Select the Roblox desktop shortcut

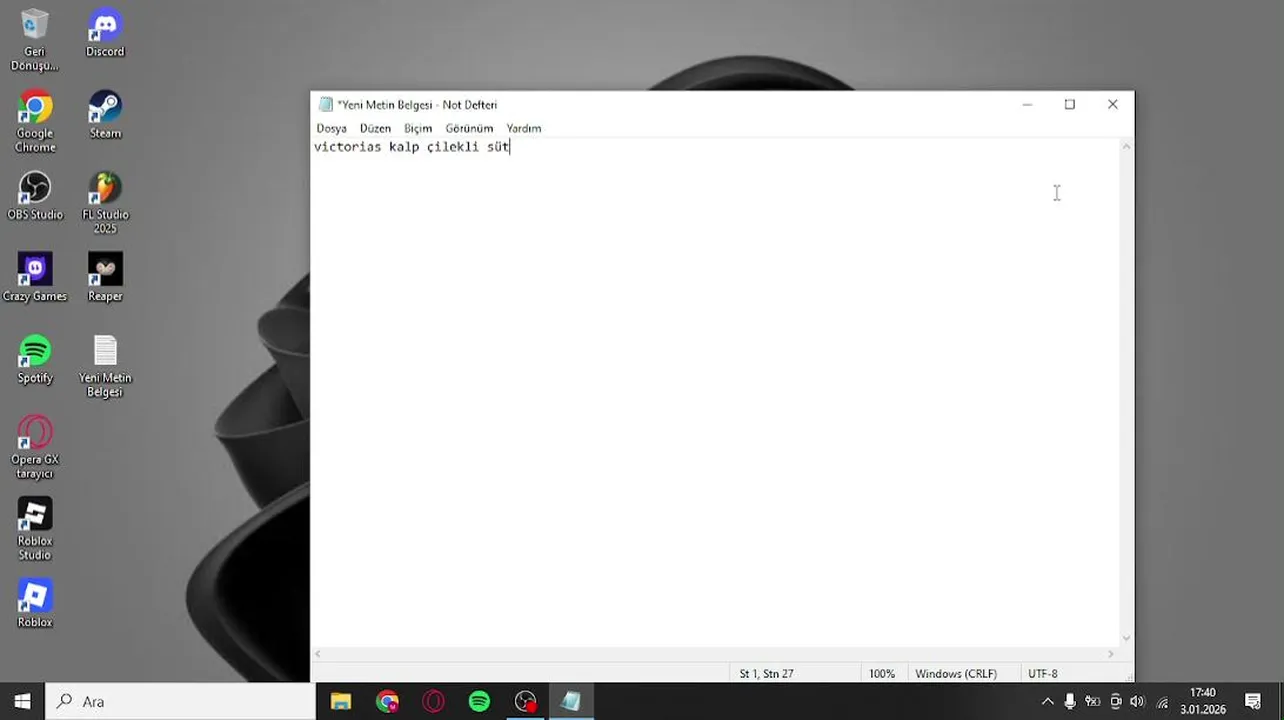click(x=35, y=604)
